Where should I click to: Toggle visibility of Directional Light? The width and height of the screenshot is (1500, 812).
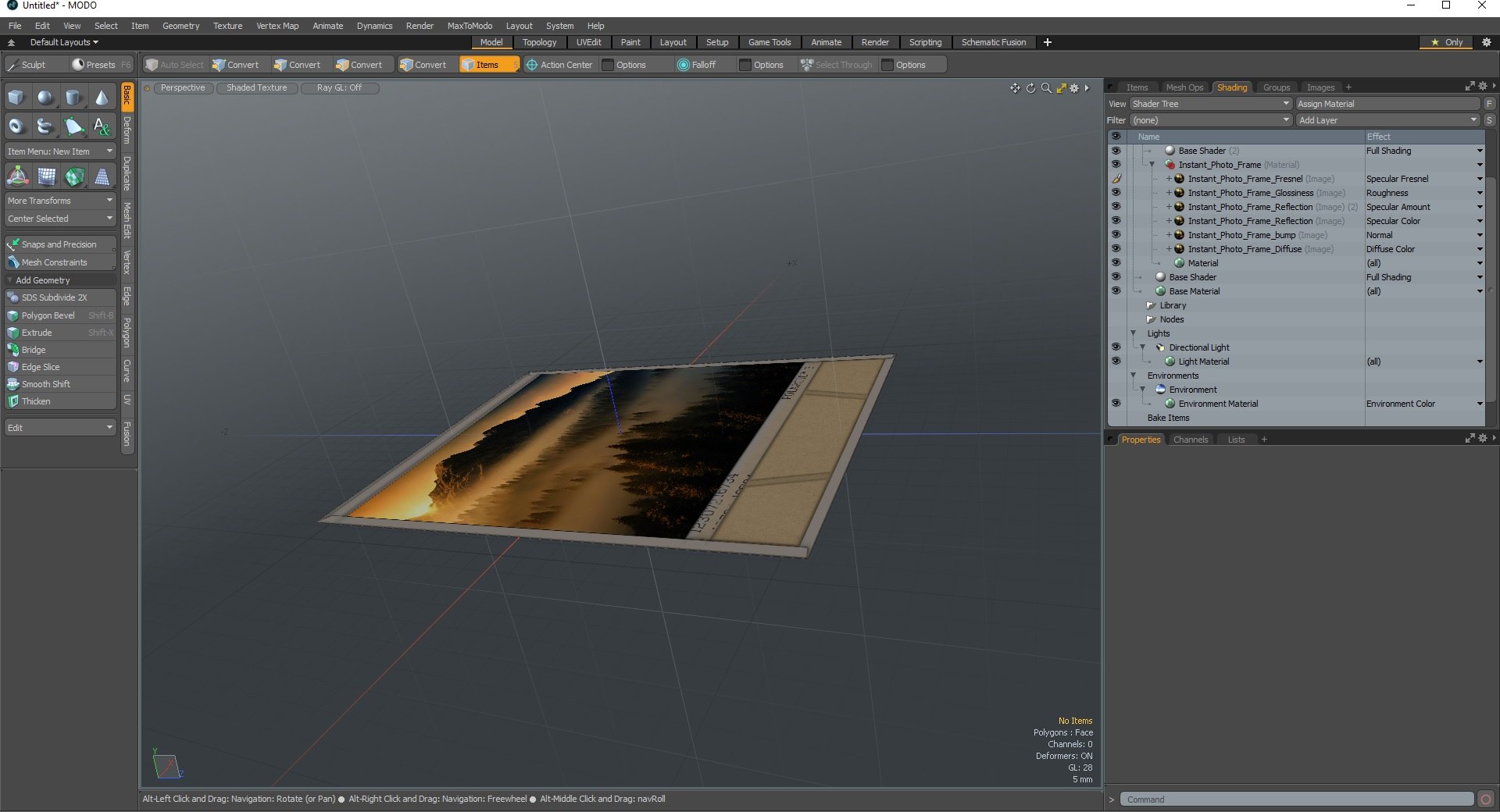click(1116, 347)
